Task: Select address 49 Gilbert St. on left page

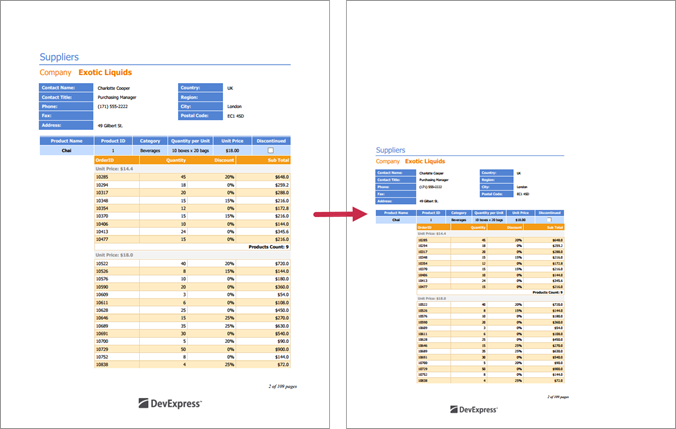Action: click(110, 126)
